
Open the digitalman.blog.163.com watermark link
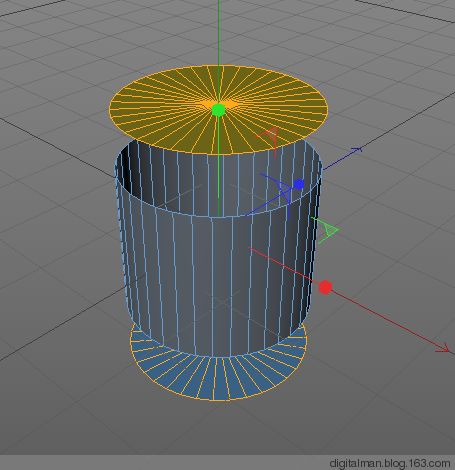[x=389, y=463]
